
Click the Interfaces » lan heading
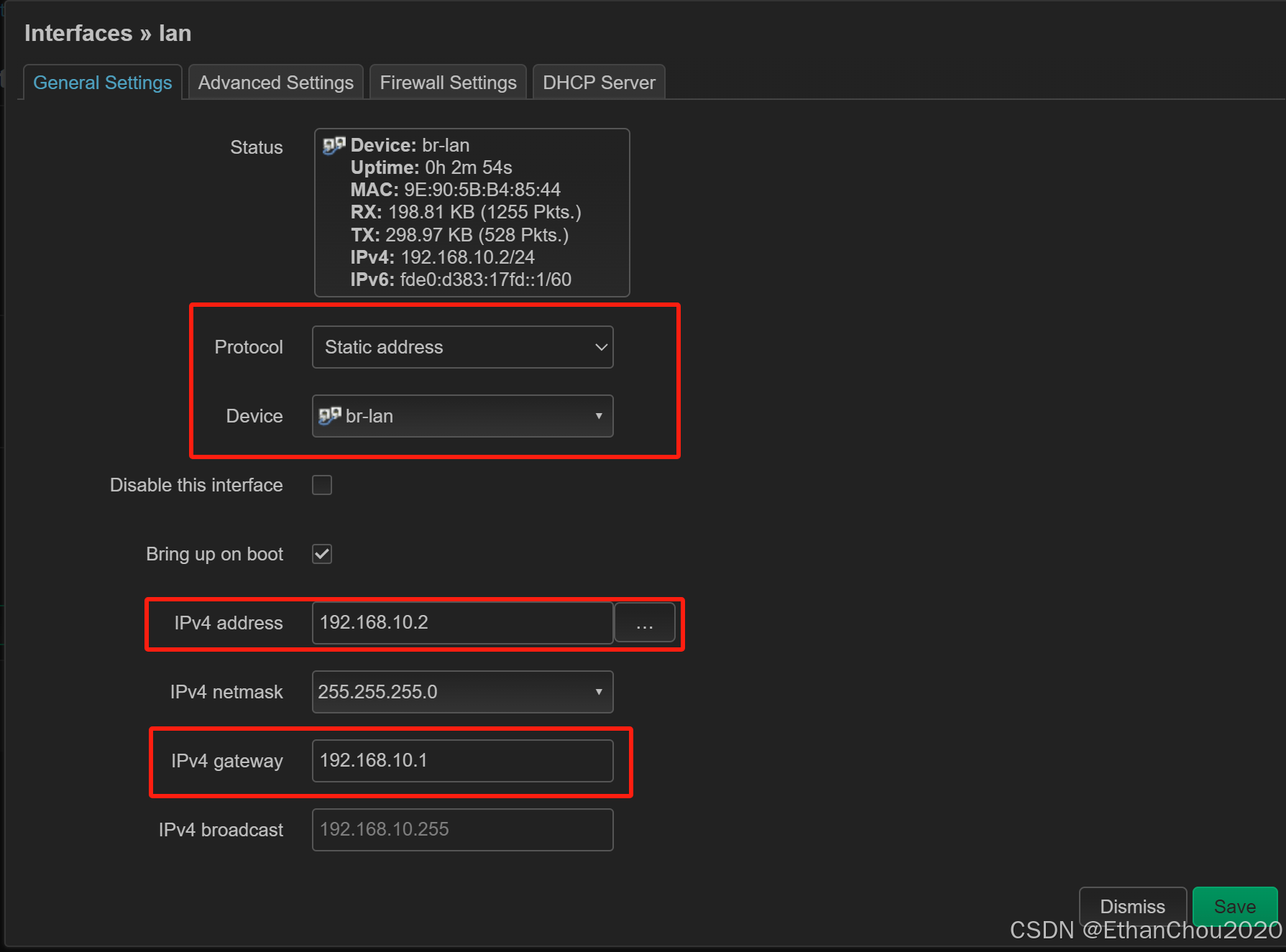(x=108, y=33)
